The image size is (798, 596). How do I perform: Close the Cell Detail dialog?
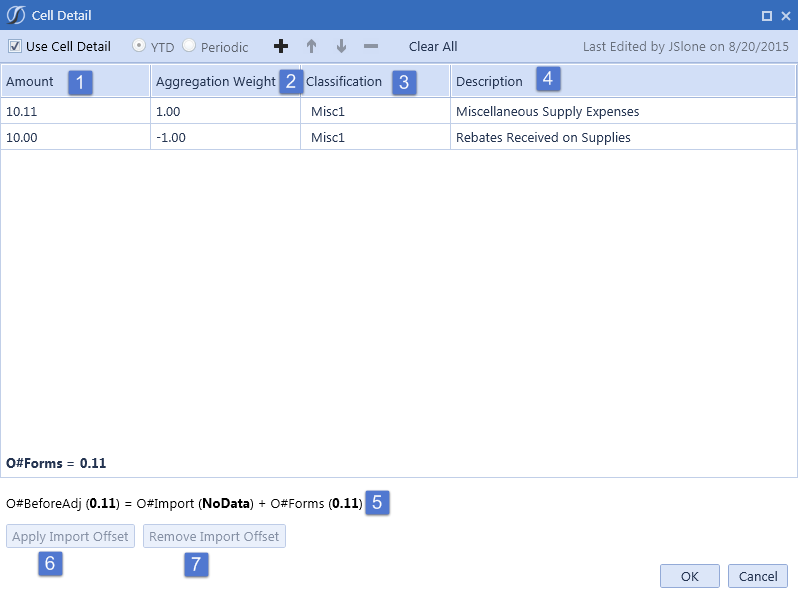[x=785, y=16]
